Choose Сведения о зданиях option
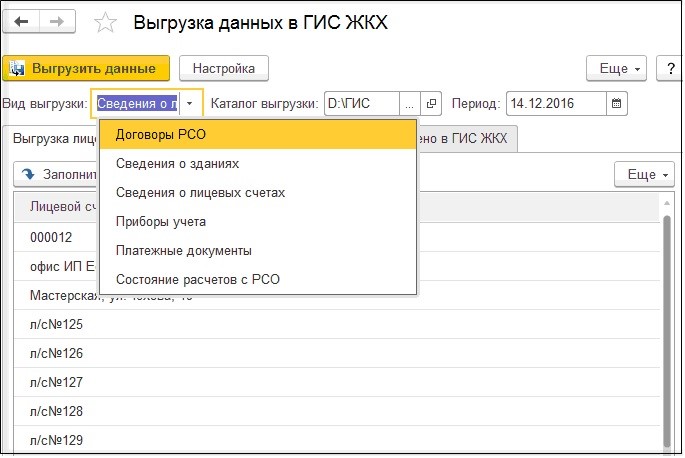Screen dimensions: 685x458 point(177,163)
